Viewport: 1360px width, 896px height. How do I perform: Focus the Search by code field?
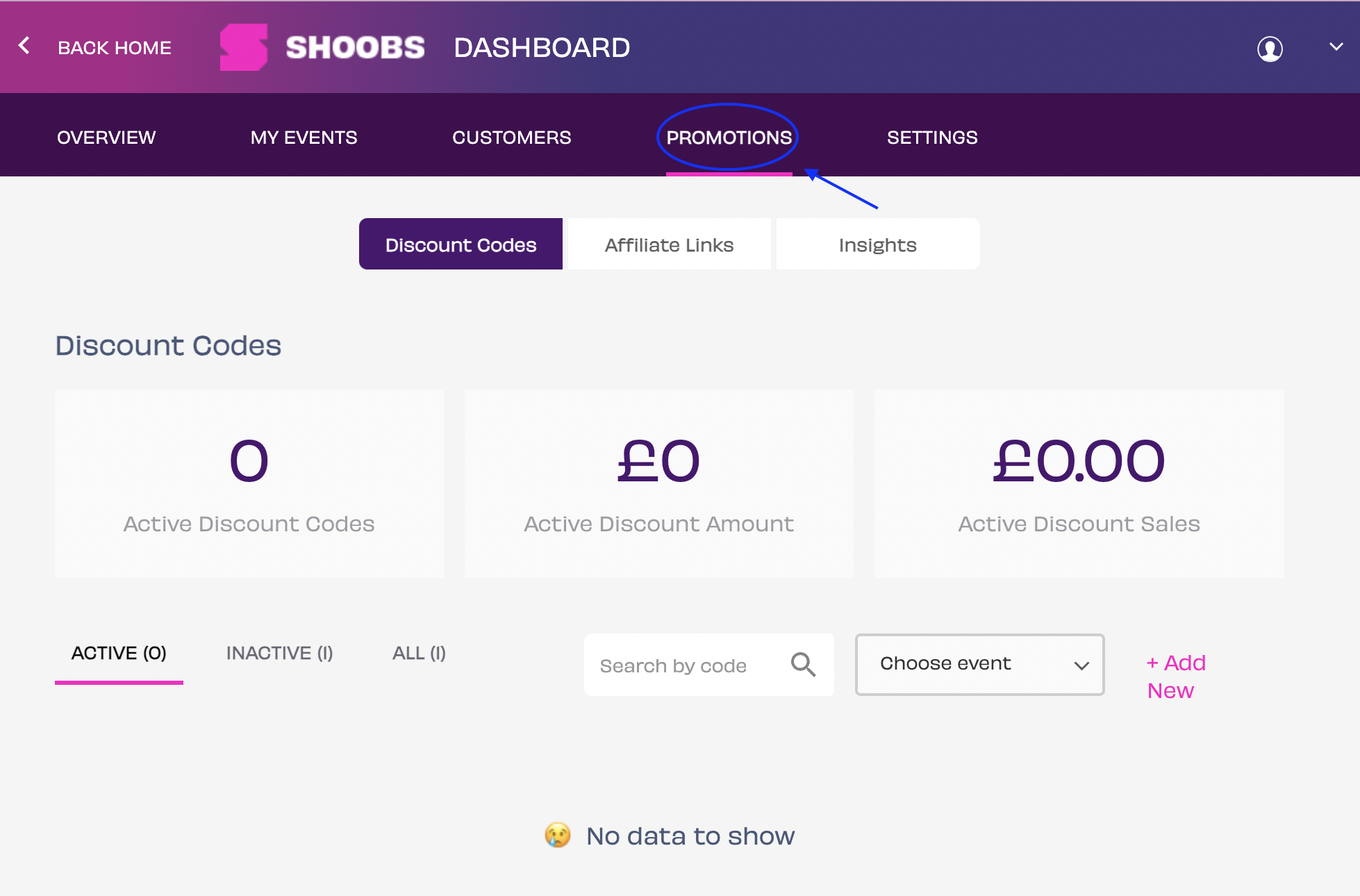tap(709, 665)
